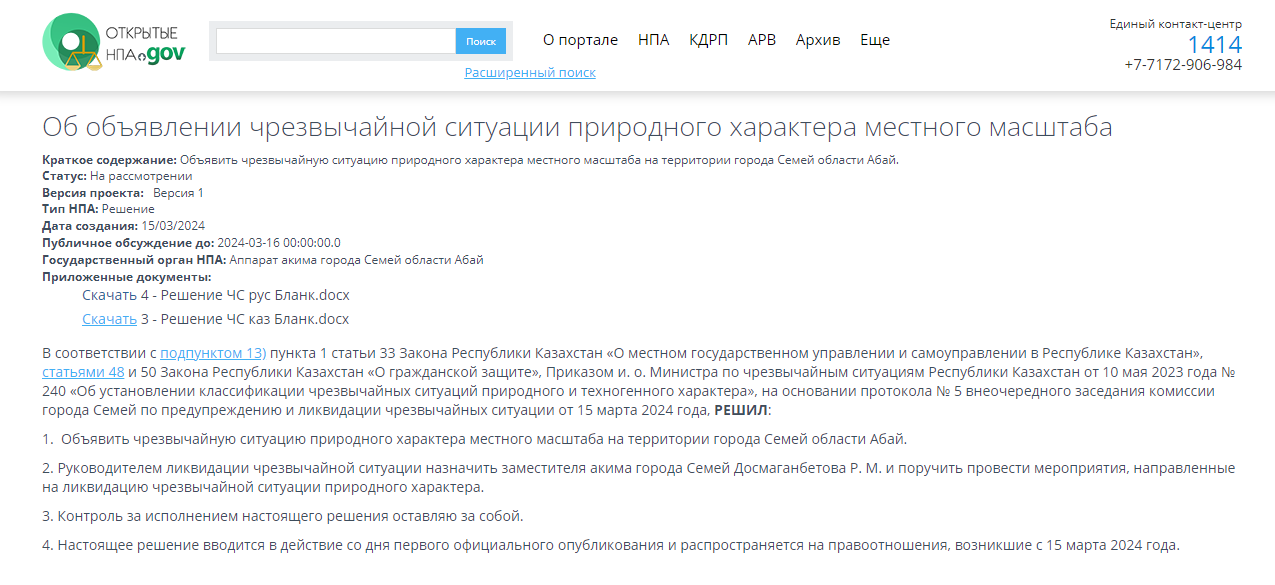Follow the подпунктом 13) law reference link
Screen dimensions: 1275x585
213,353
